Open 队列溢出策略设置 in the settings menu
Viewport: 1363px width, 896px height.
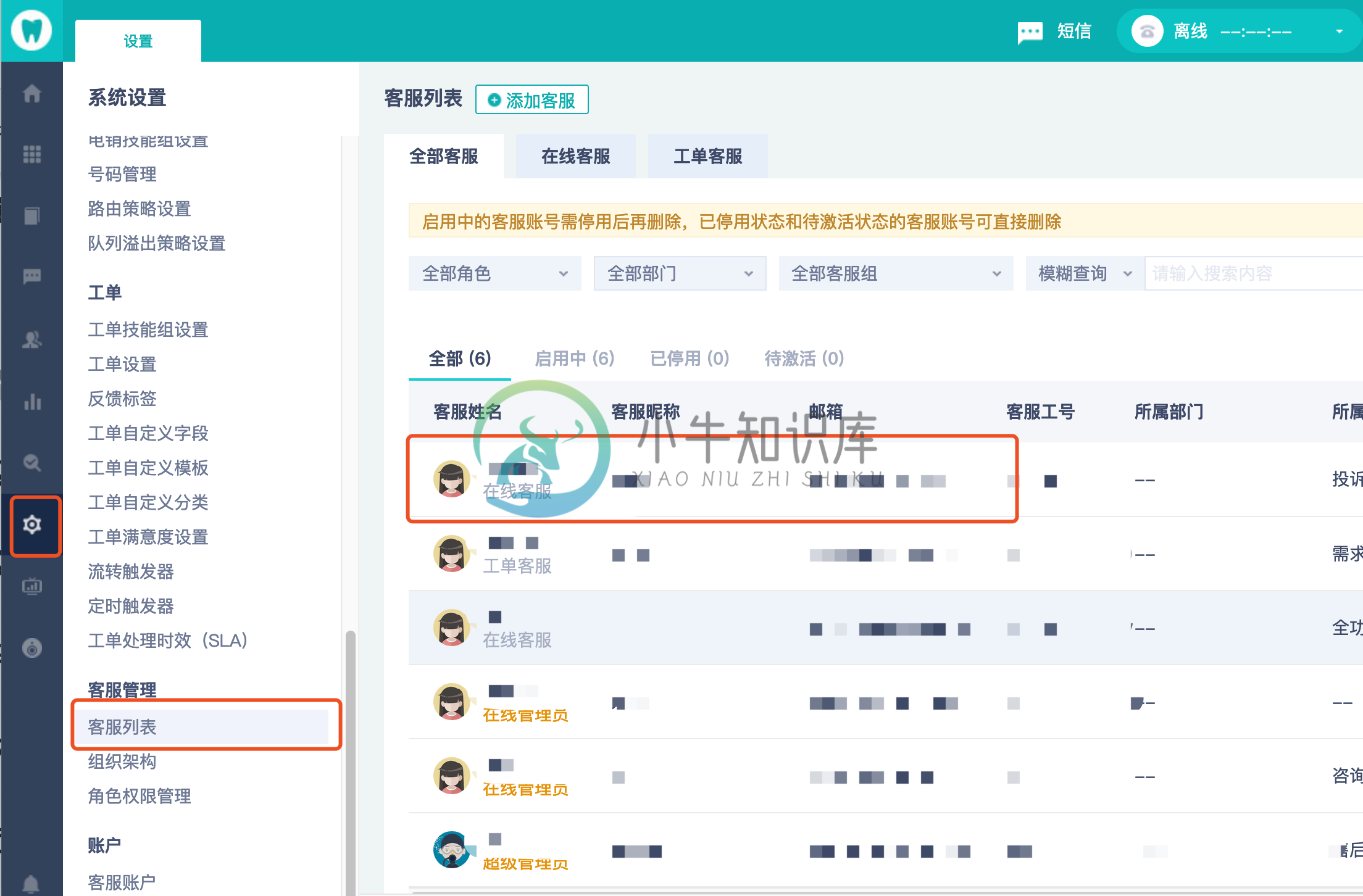pyautogui.click(x=157, y=243)
